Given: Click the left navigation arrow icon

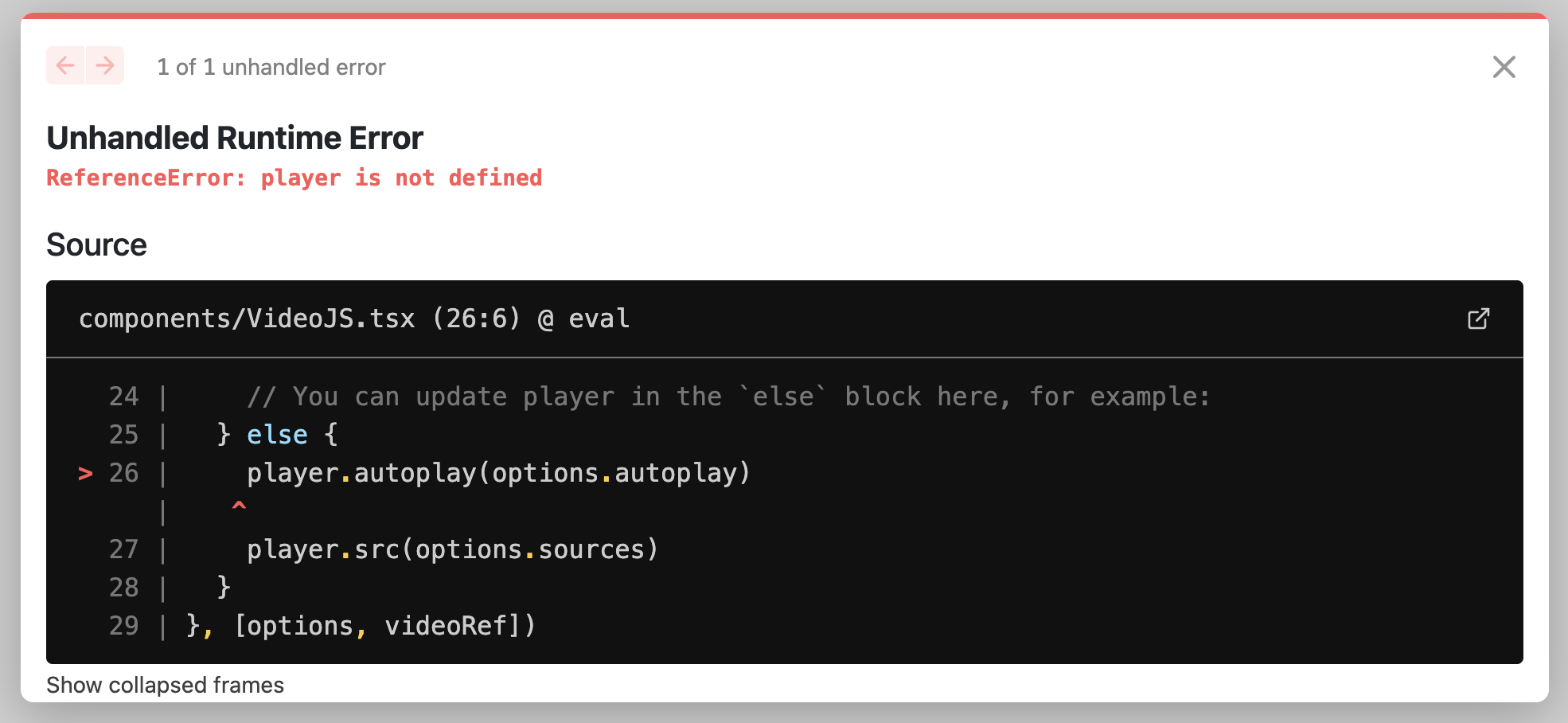Looking at the screenshot, I should (x=66, y=66).
